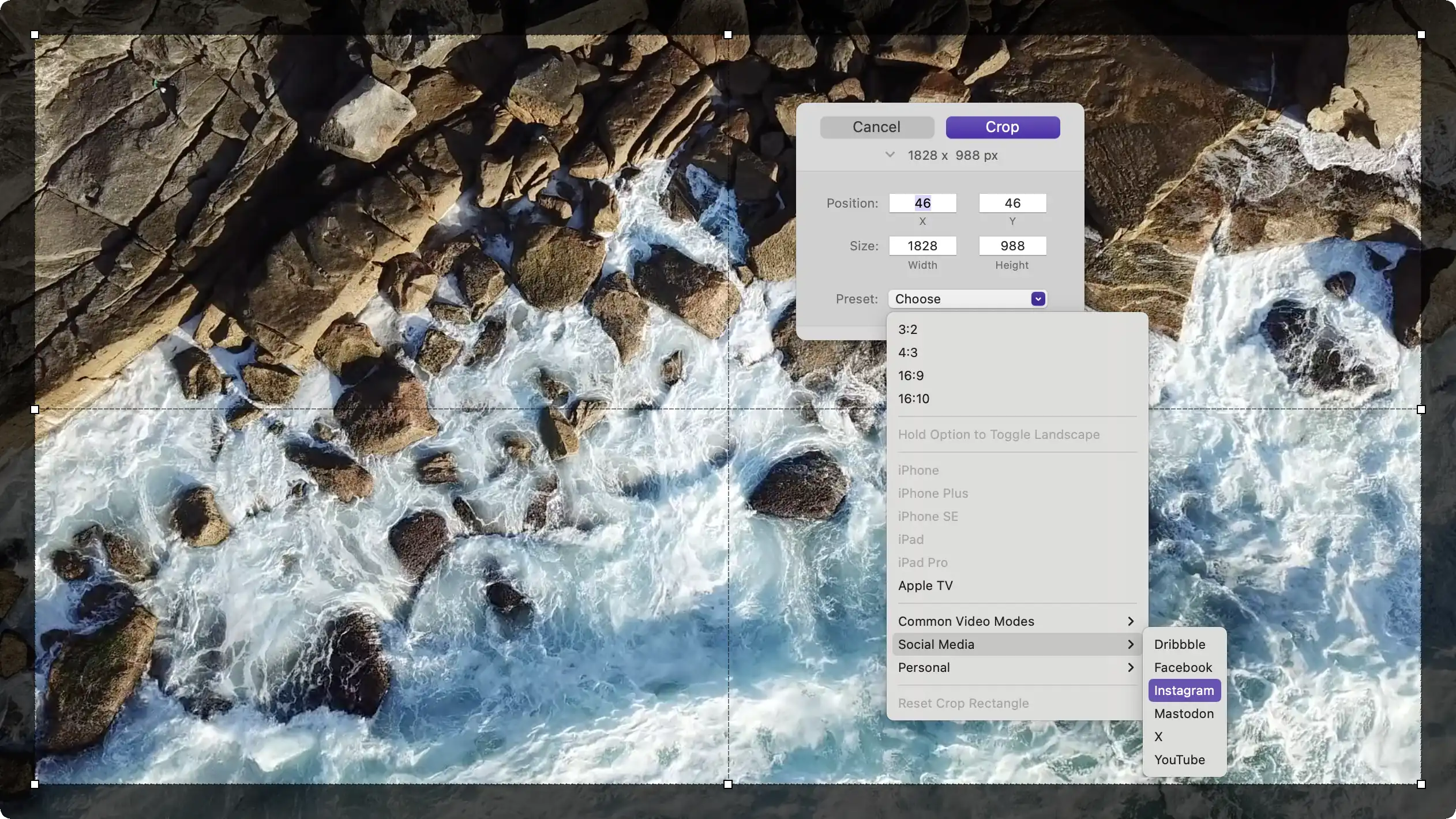The height and width of the screenshot is (819, 1456).
Task: Click the top-left crop corner handle
Action: (x=35, y=35)
